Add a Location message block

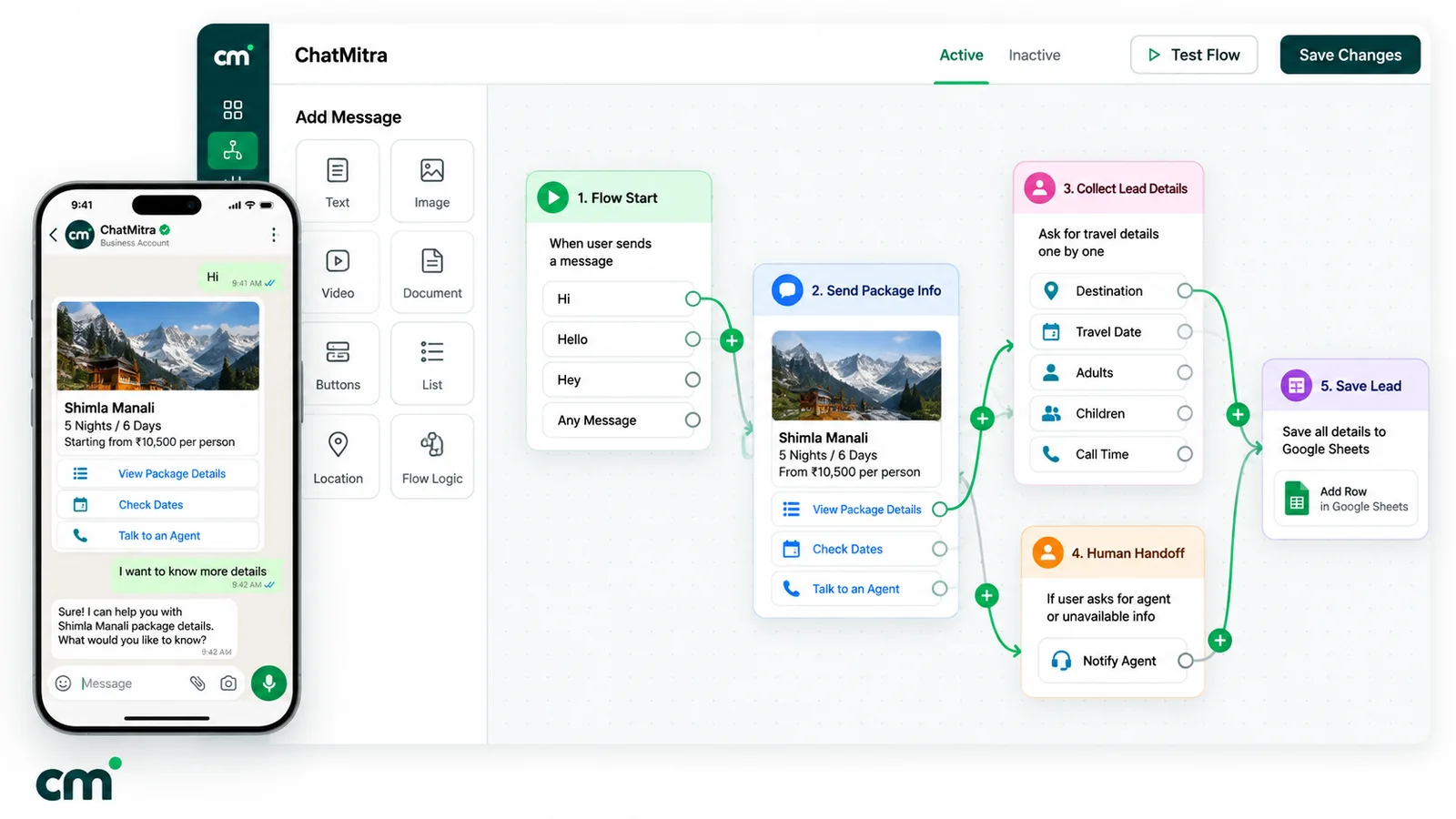(338, 456)
